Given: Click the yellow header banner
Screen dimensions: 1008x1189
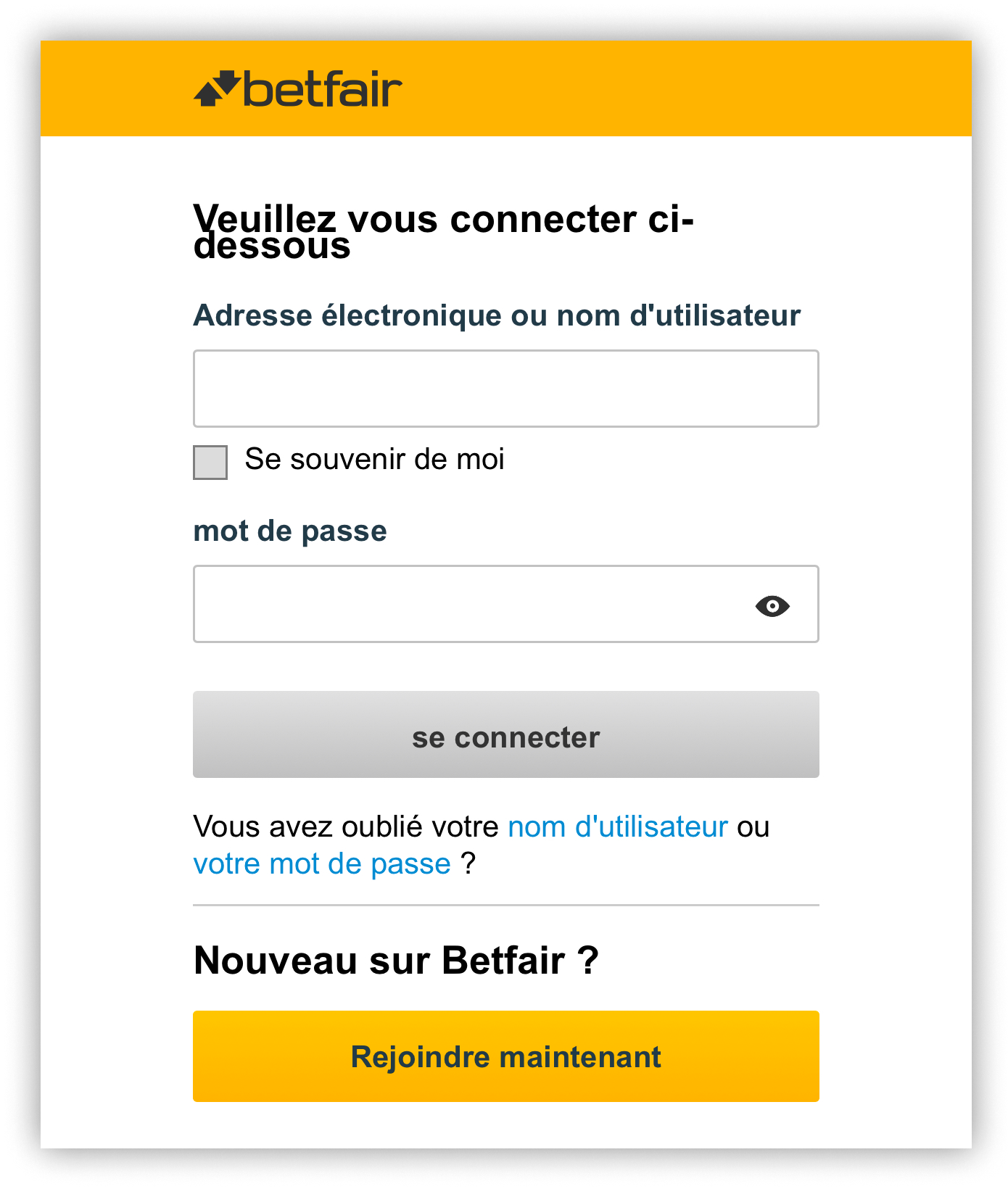Looking at the screenshot, I should (653, 87).
